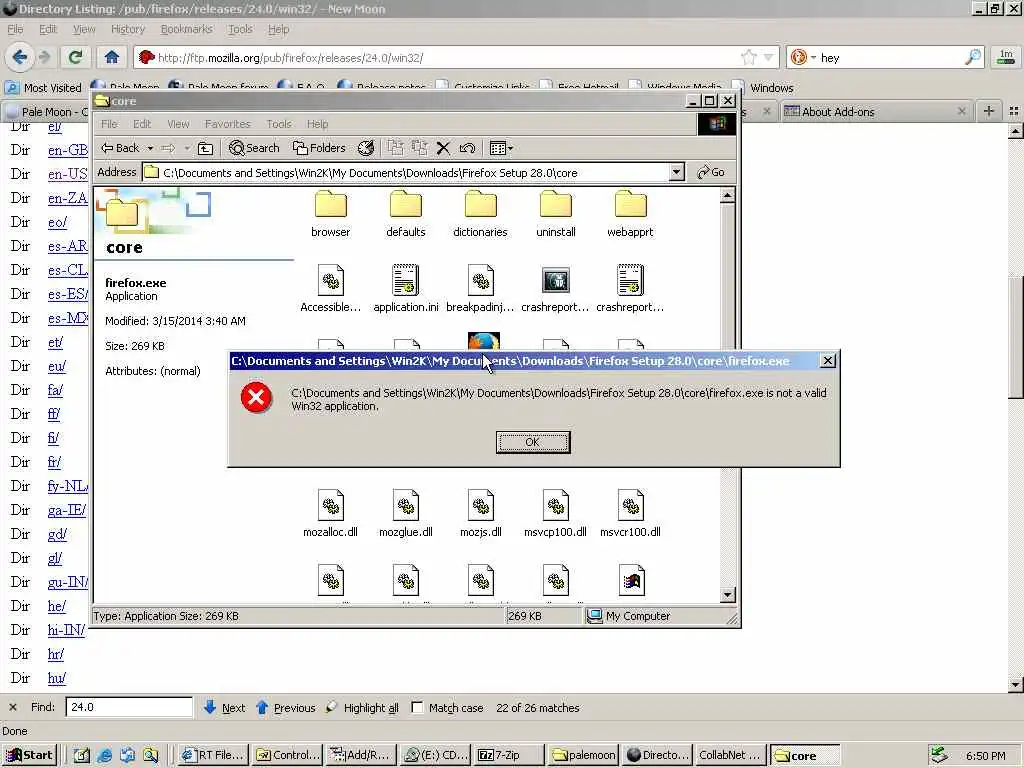Image resolution: width=1024 pixels, height=768 pixels.
Task: Open the webapprt folder
Action: (x=630, y=214)
